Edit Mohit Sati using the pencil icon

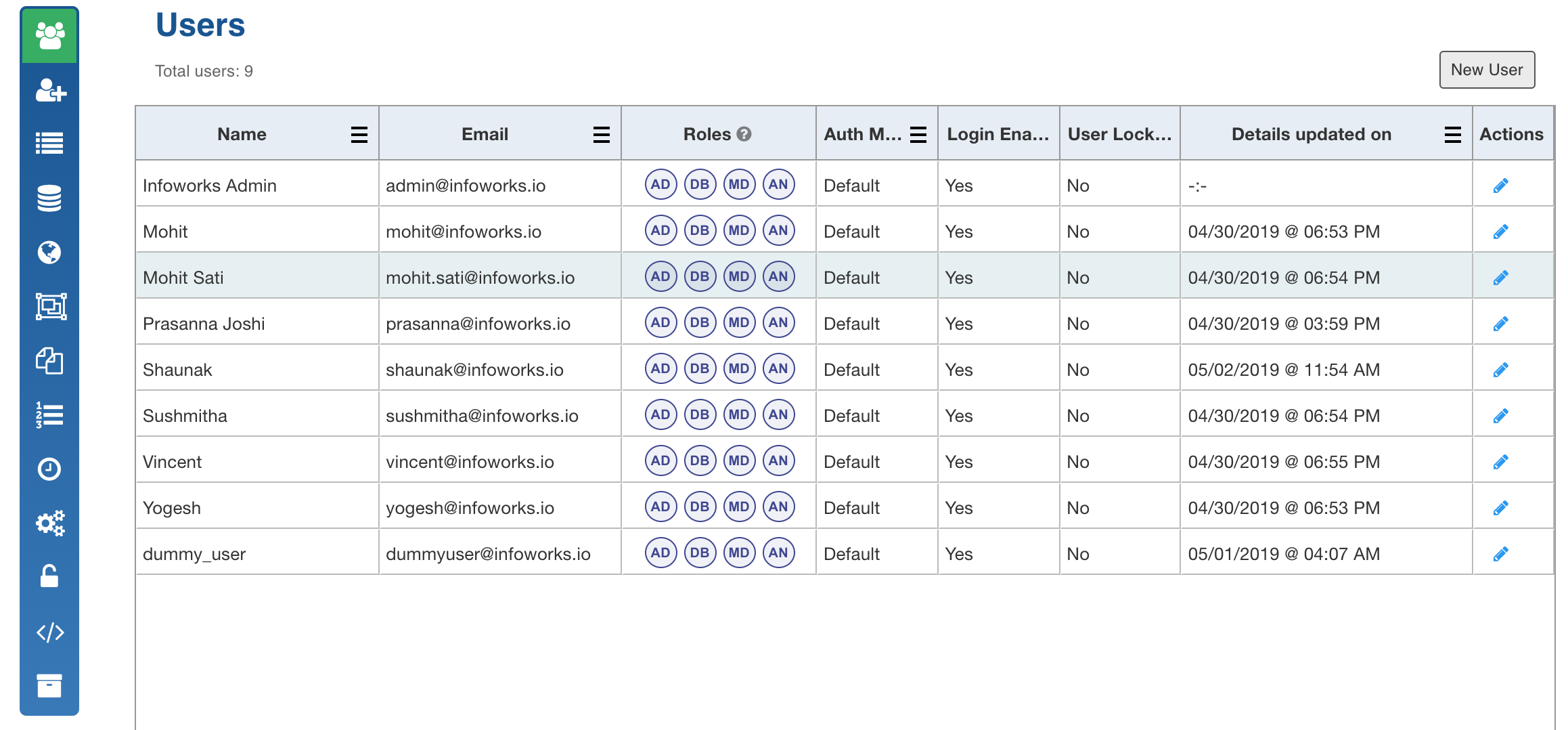pos(1500,278)
